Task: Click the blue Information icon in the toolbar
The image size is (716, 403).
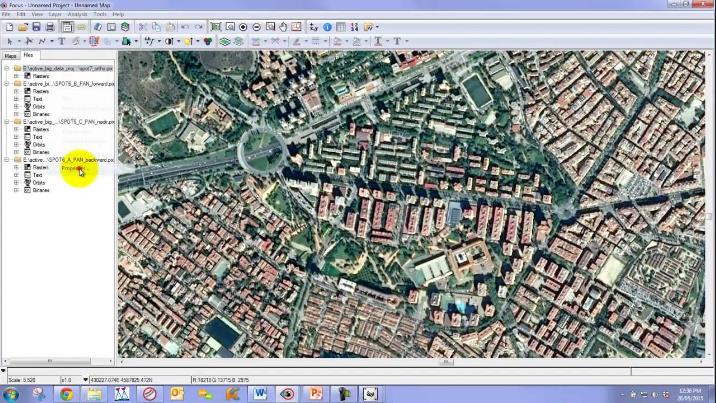Action: pos(327,27)
